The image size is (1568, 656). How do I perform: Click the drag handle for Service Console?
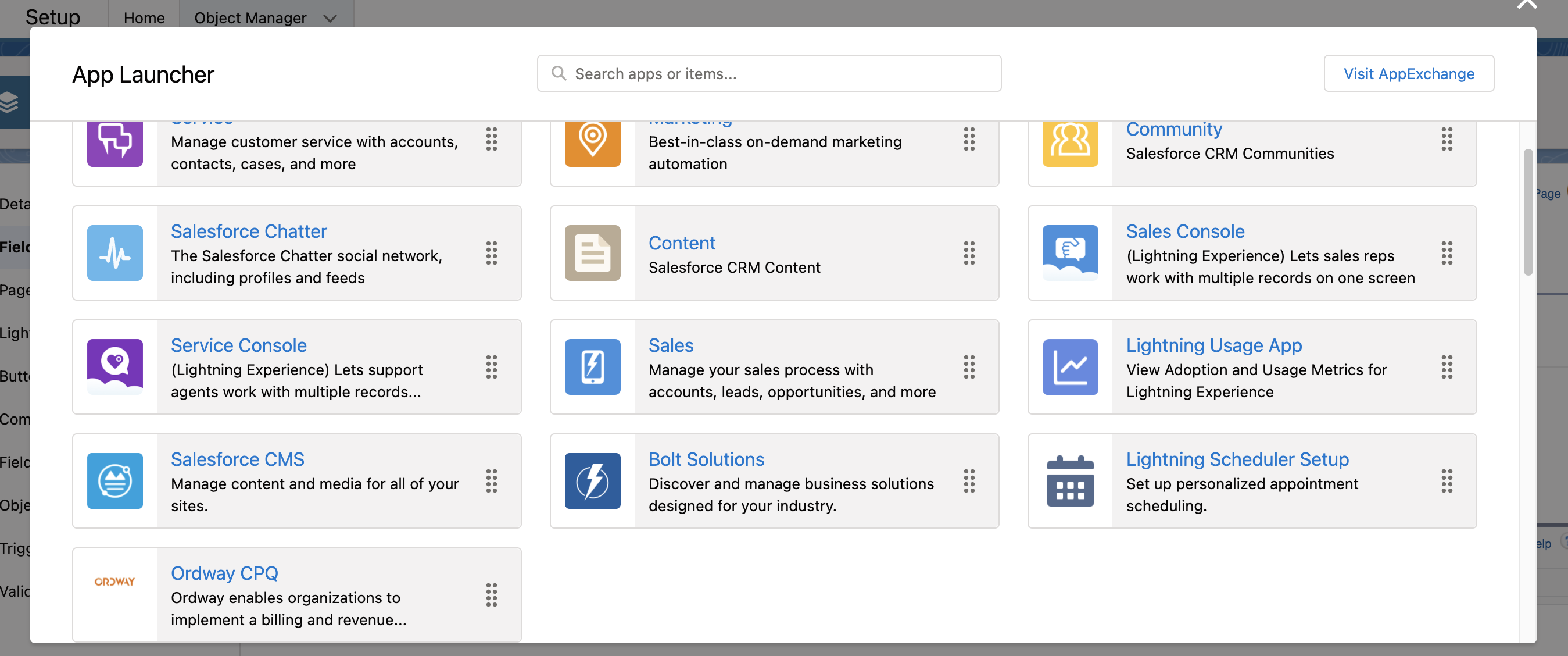point(491,367)
